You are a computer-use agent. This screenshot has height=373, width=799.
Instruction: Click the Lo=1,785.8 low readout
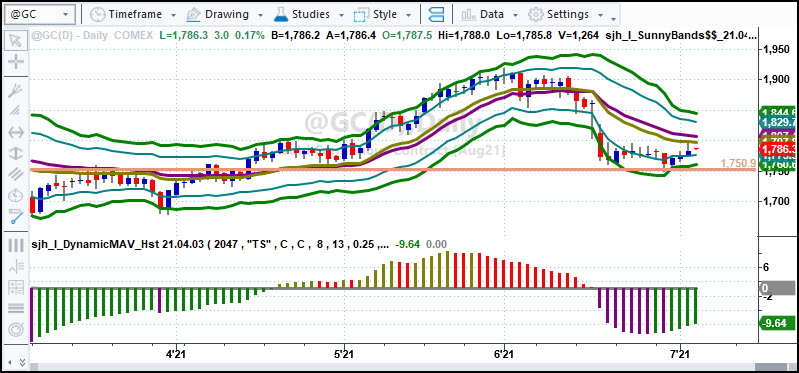click(523, 36)
